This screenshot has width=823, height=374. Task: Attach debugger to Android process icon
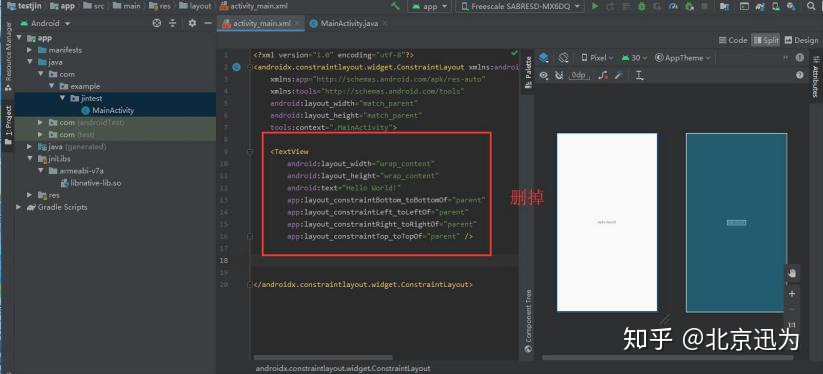click(690, 6)
